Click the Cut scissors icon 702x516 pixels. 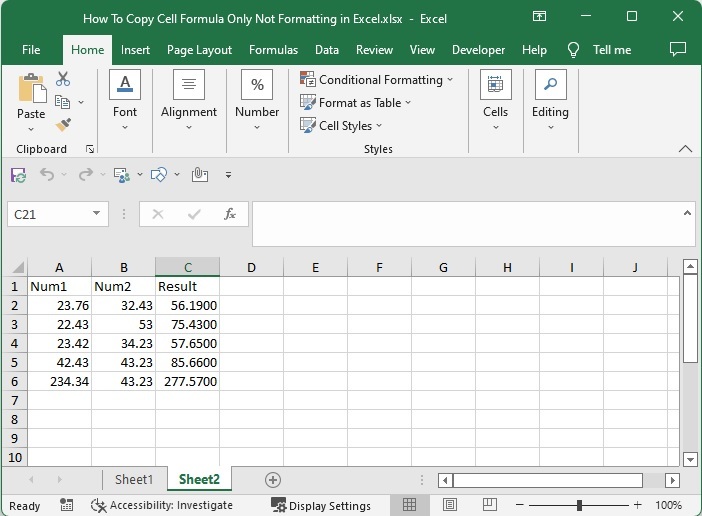click(x=63, y=79)
